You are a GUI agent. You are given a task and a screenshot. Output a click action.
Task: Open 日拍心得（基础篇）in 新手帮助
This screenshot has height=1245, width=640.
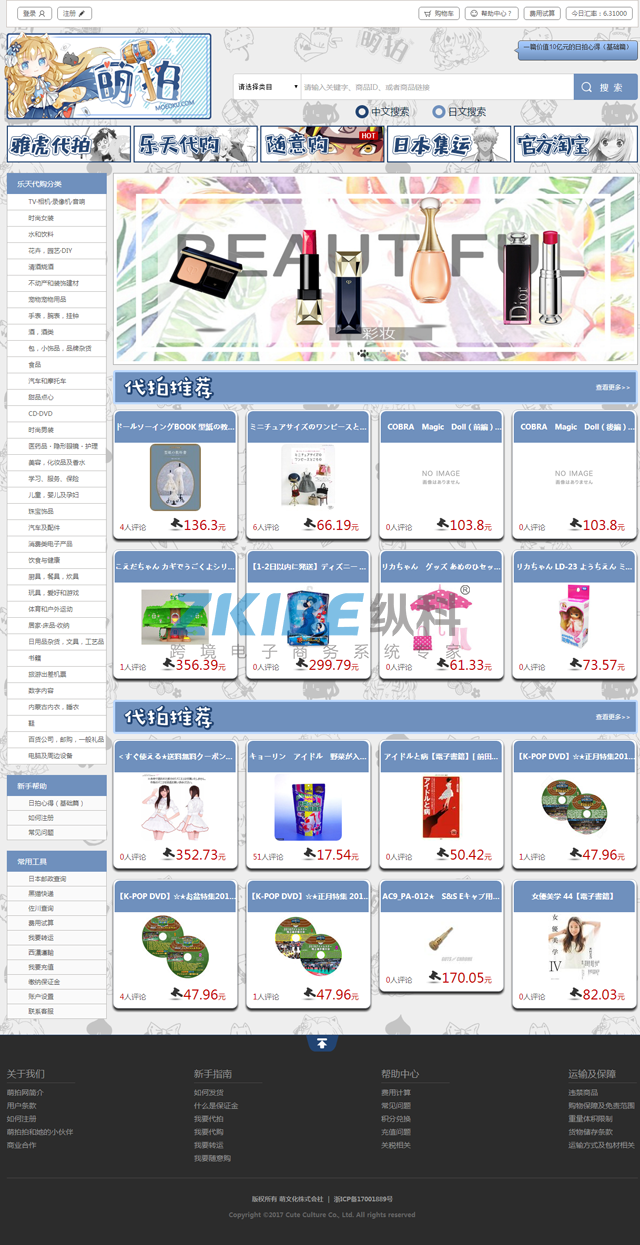pyautogui.click(x=56, y=803)
